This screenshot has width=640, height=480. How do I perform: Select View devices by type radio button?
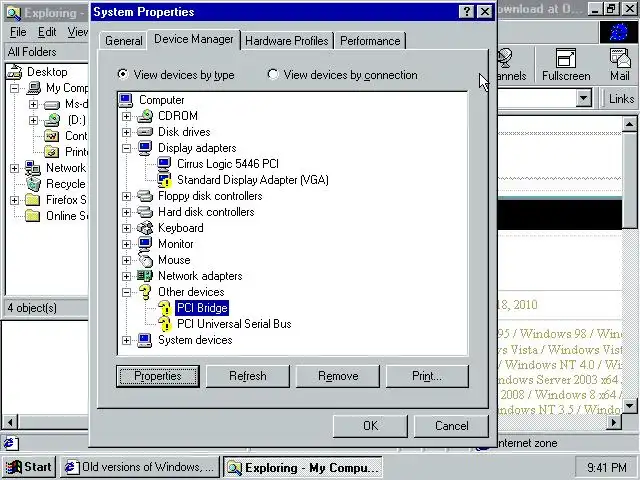(122, 74)
